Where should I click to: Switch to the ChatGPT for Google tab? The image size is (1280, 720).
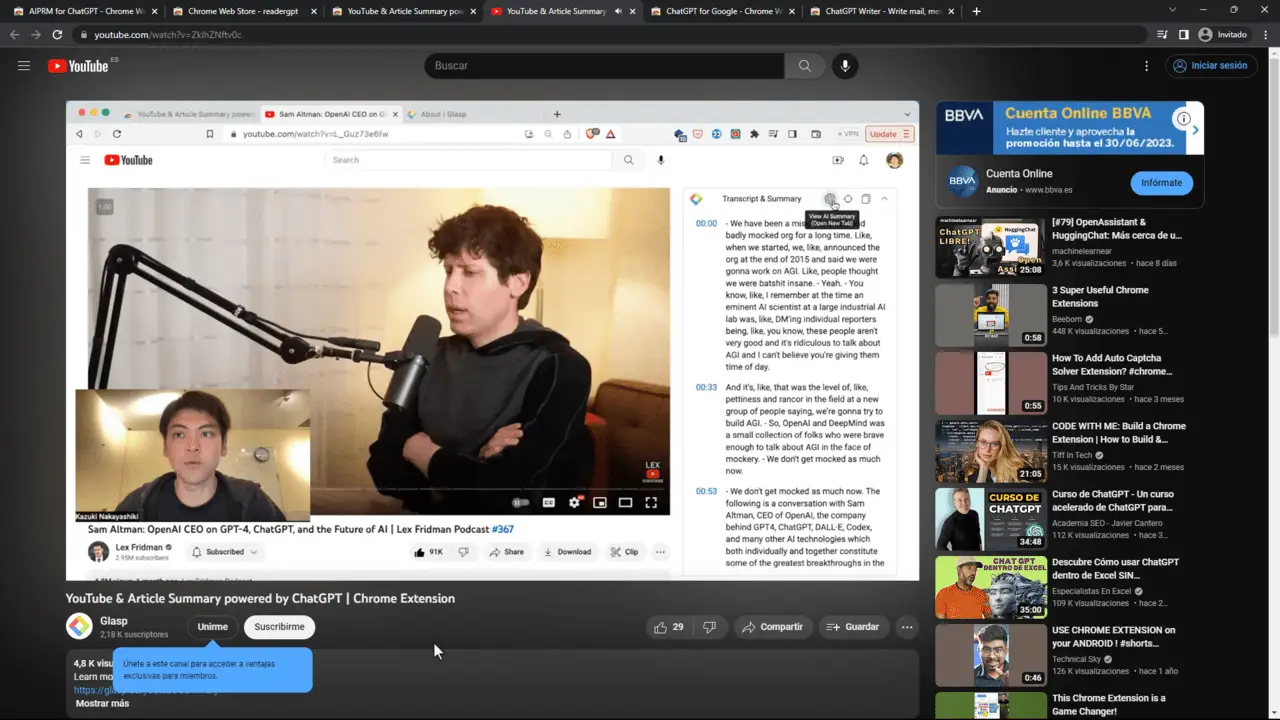[x=721, y=11]
